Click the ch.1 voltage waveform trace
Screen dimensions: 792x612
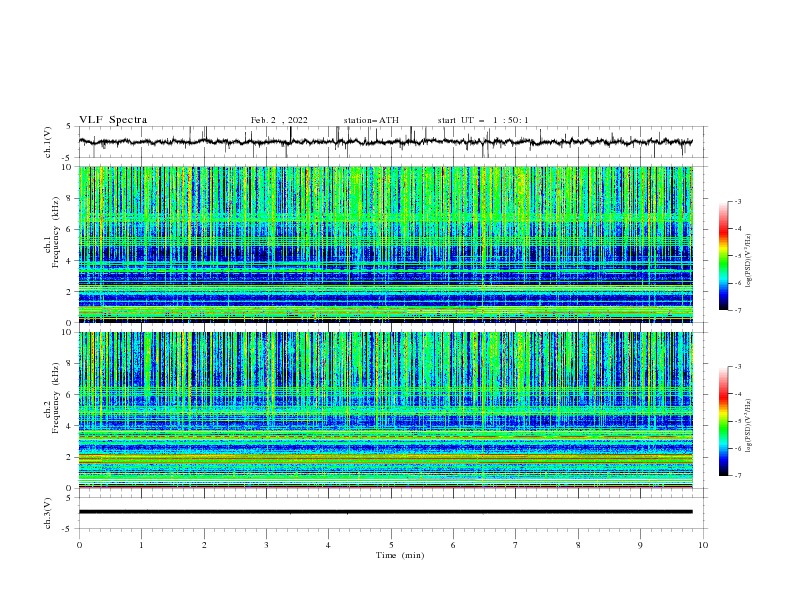(385, 142)
